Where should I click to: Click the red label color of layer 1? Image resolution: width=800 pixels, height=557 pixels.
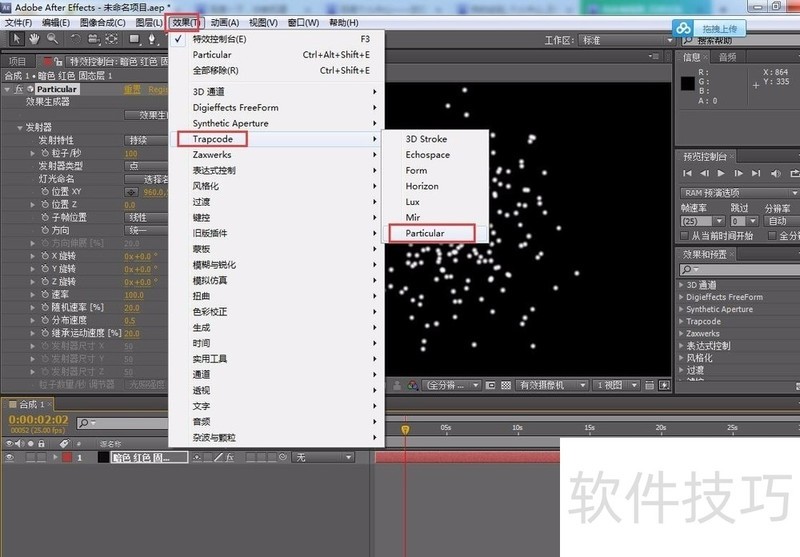pos(67,457)
